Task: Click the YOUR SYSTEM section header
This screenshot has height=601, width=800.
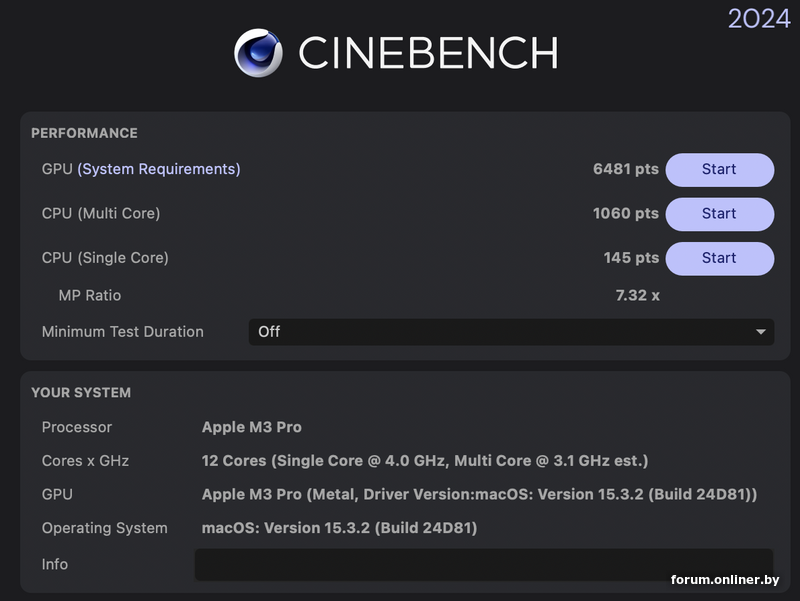Action: pyautogui.click(x=81, y=393)
